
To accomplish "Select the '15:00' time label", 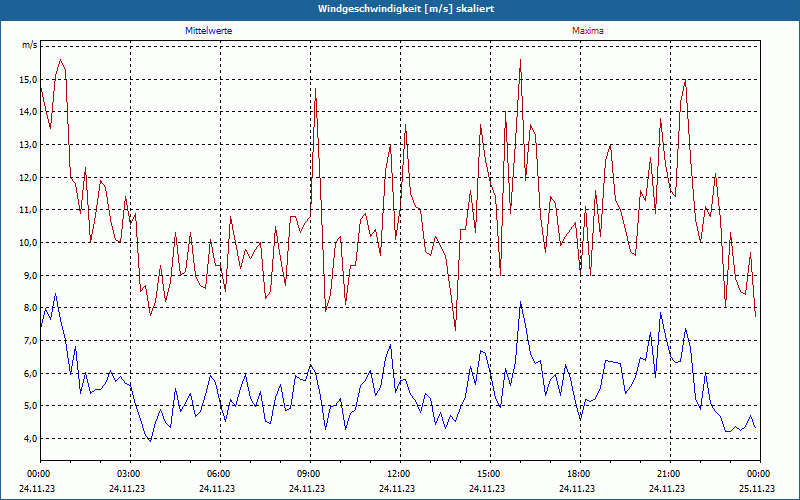I will click(490, 474).
